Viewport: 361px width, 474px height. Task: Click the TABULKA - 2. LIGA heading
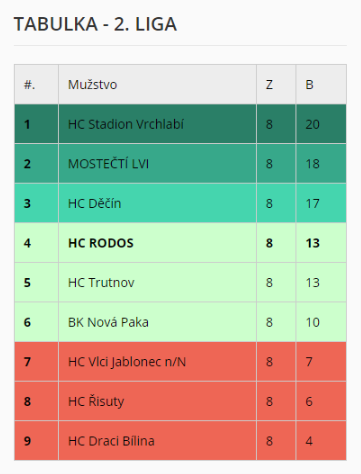point(95,24)
